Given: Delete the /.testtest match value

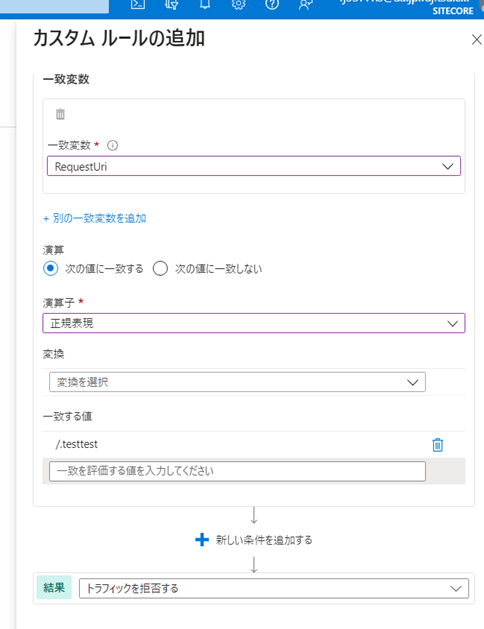Looking at the screenshot, I should coord(437,444).
